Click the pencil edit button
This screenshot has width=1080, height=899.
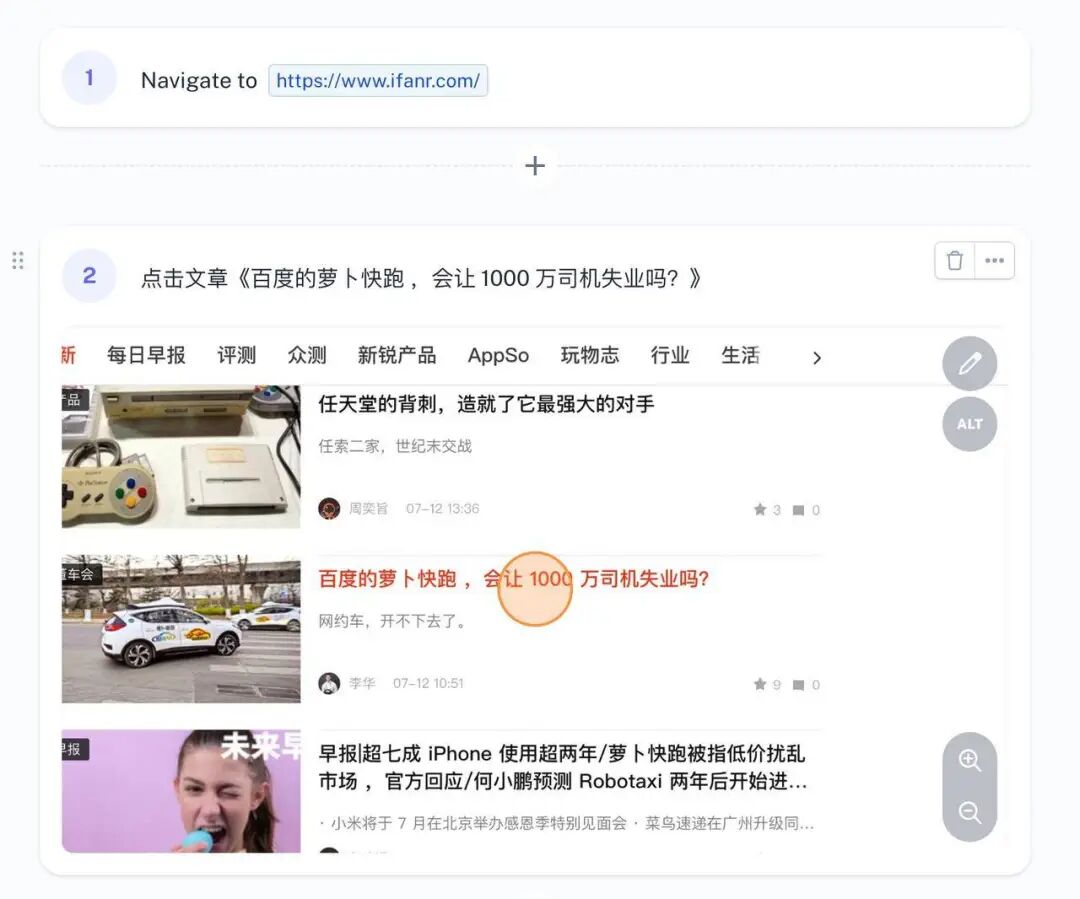pyautogui.click(x=969, y=363)
